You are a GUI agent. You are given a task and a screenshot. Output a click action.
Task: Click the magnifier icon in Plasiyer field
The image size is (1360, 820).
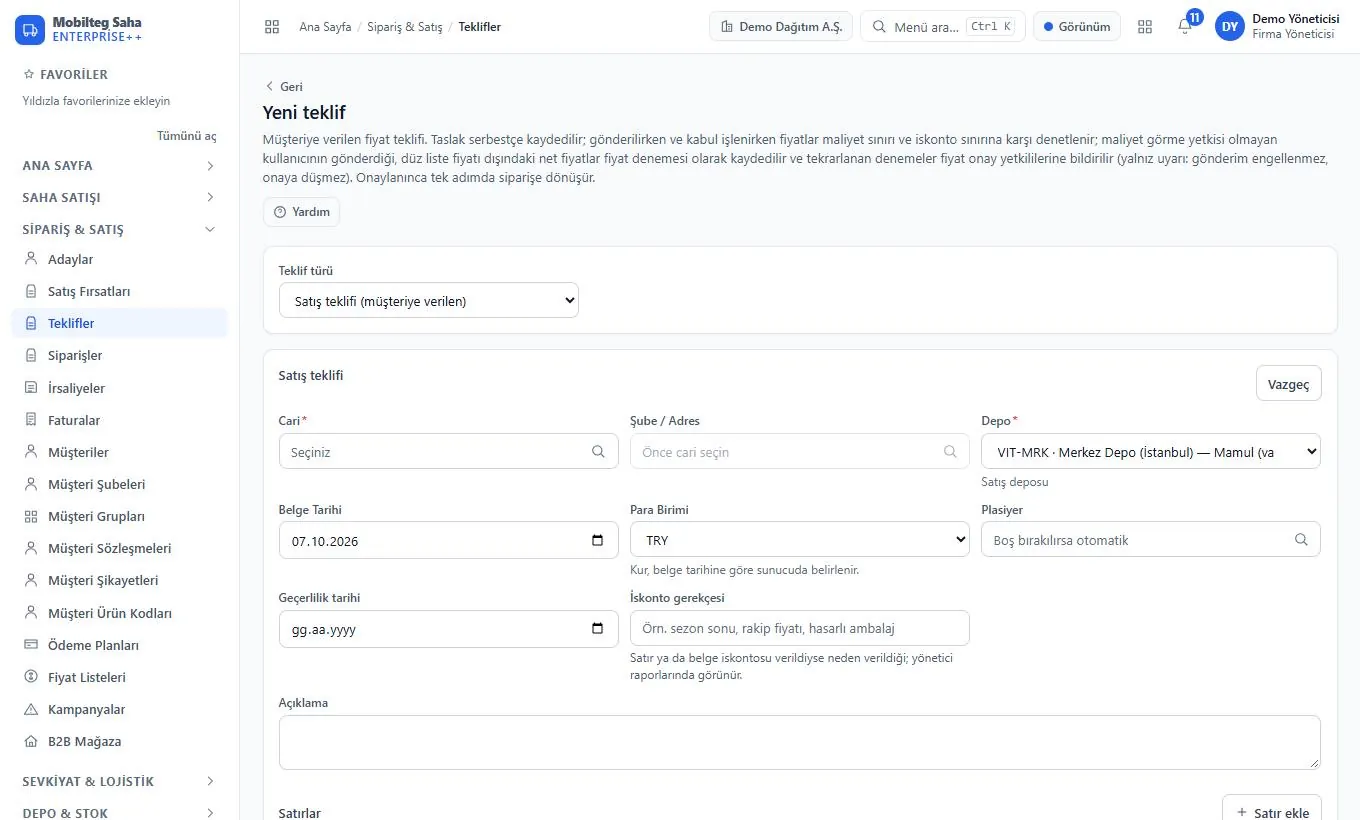[x=1301, y=539]
